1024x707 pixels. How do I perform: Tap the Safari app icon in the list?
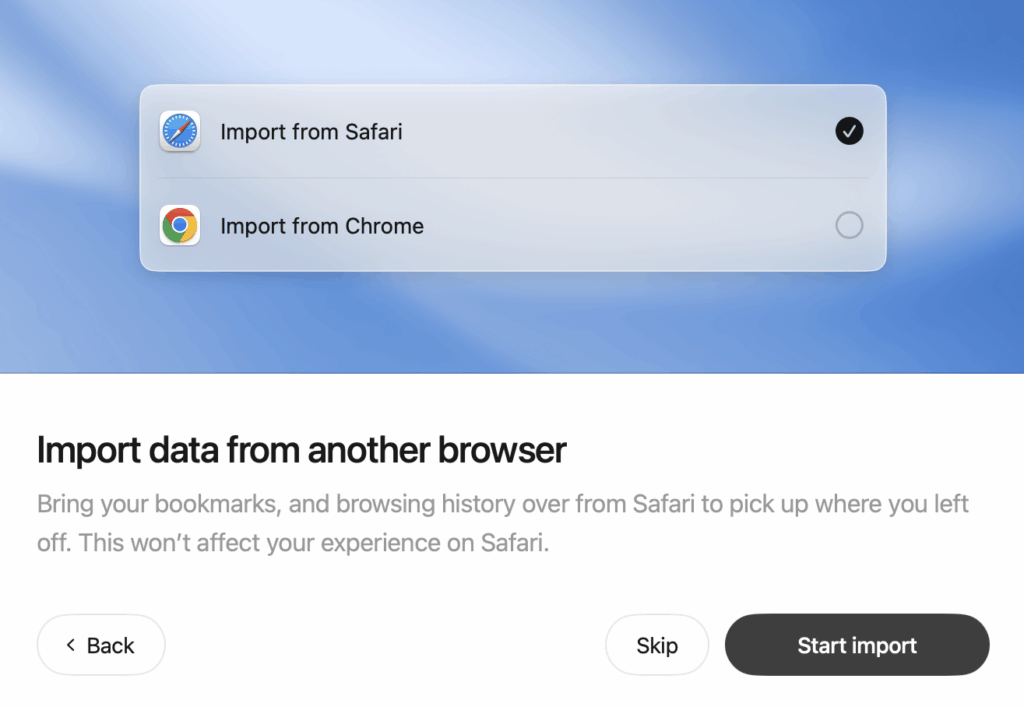pyautogui.click(x=180, y=131)
